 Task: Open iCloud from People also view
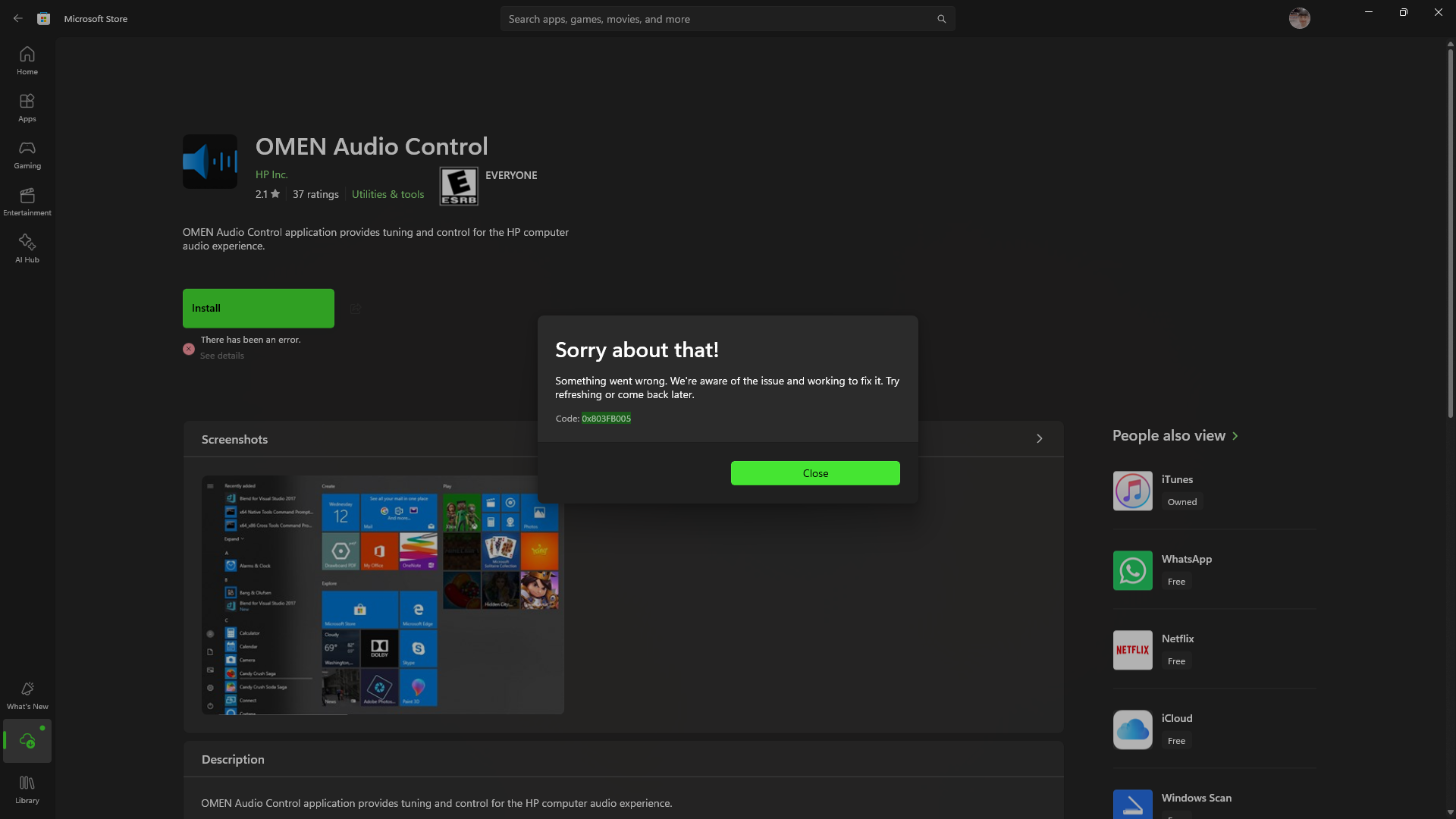tap(1176, 729)
